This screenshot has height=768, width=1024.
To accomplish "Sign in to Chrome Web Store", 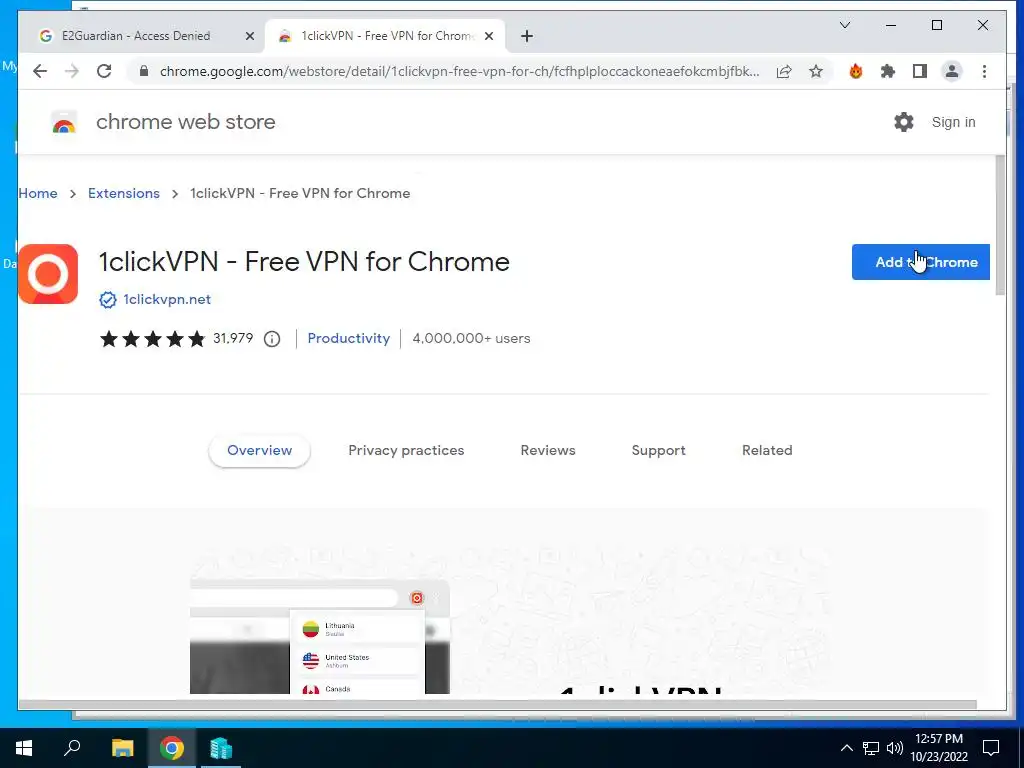I will click(x=953, y=122).
